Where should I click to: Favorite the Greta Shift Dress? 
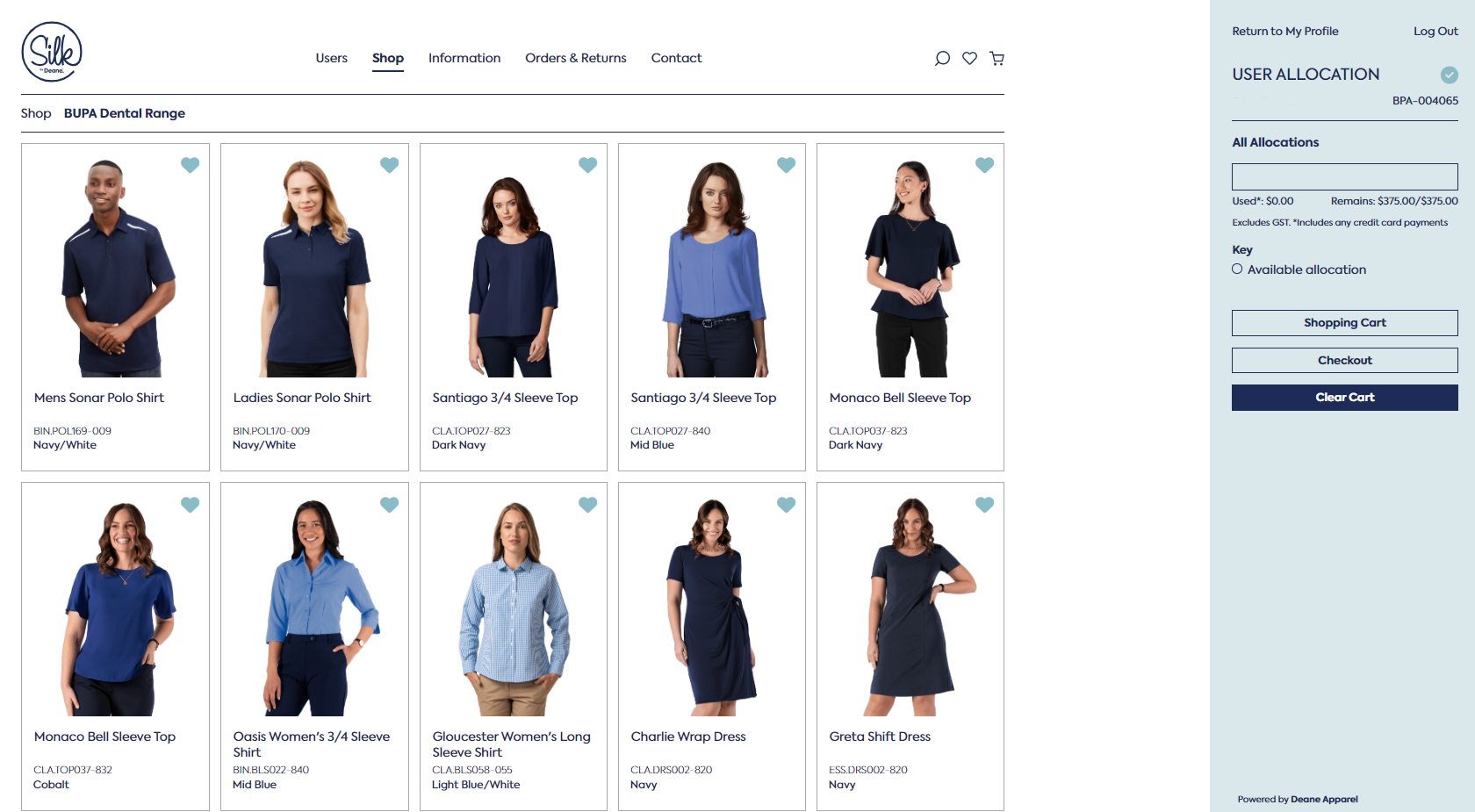(984, 505)
